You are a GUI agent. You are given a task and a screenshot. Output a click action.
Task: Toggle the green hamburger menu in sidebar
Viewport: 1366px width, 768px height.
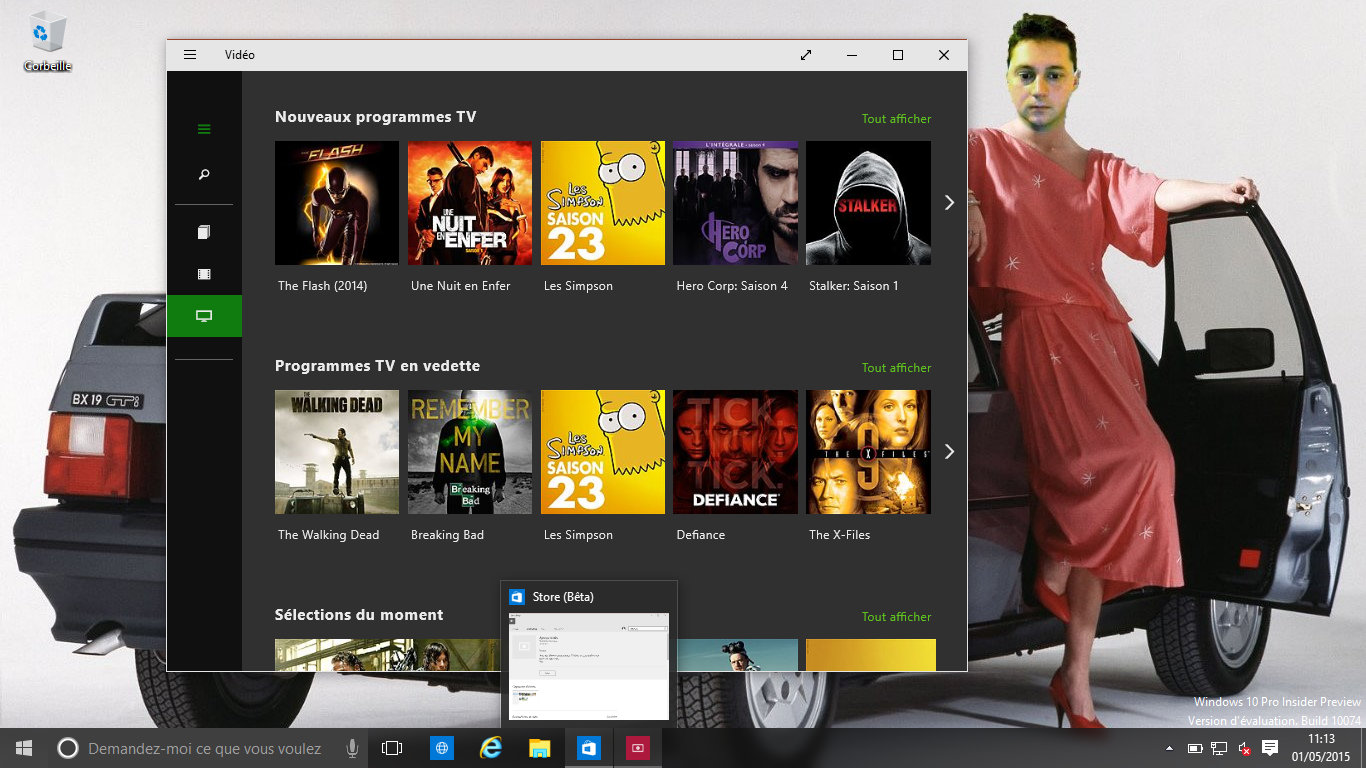pyautogui.click(x=204, y=129)
